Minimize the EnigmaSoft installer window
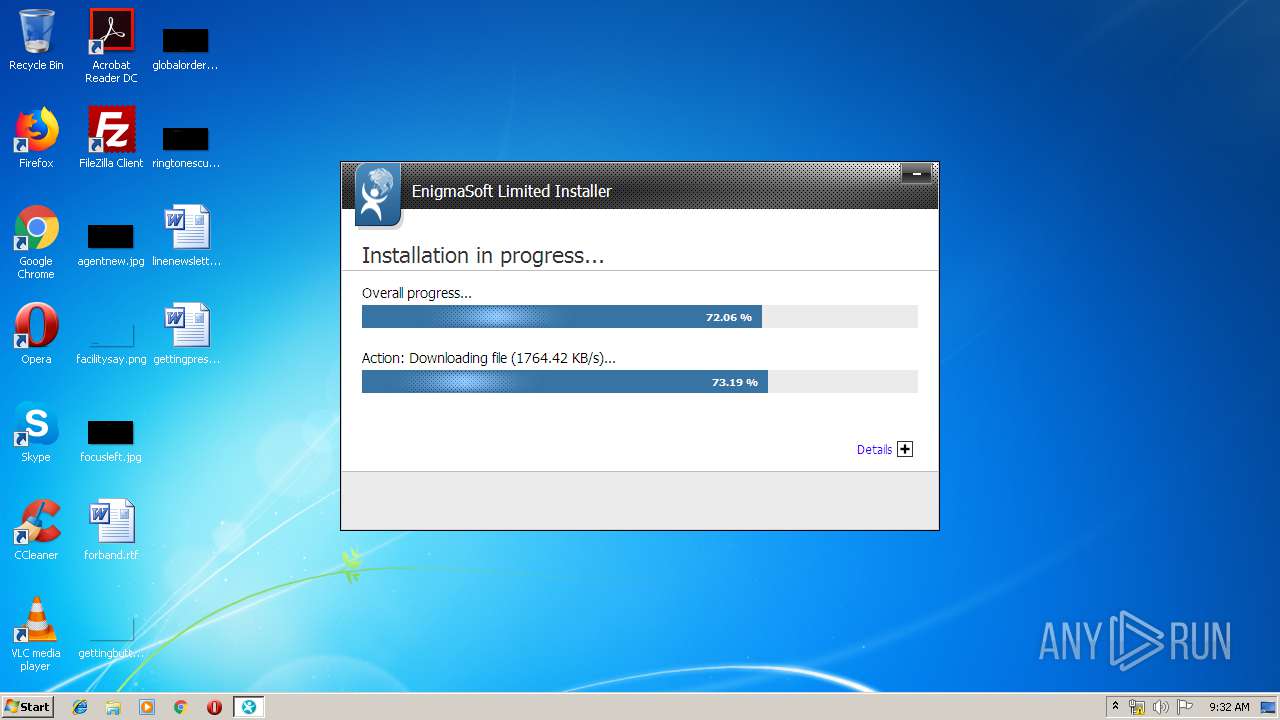The height and width of the screenshot is (720, 1280). 916,174
